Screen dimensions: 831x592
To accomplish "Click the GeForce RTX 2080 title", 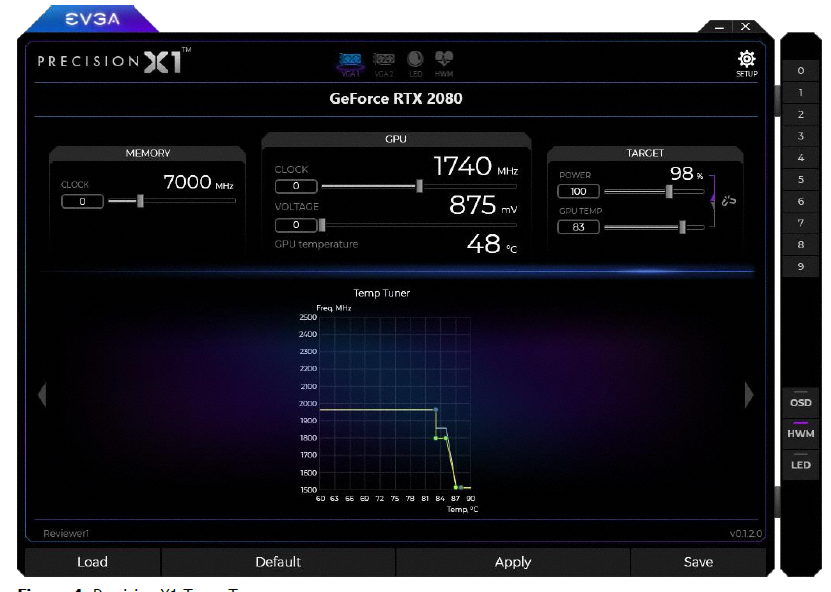I will click(x=396, y=99).
